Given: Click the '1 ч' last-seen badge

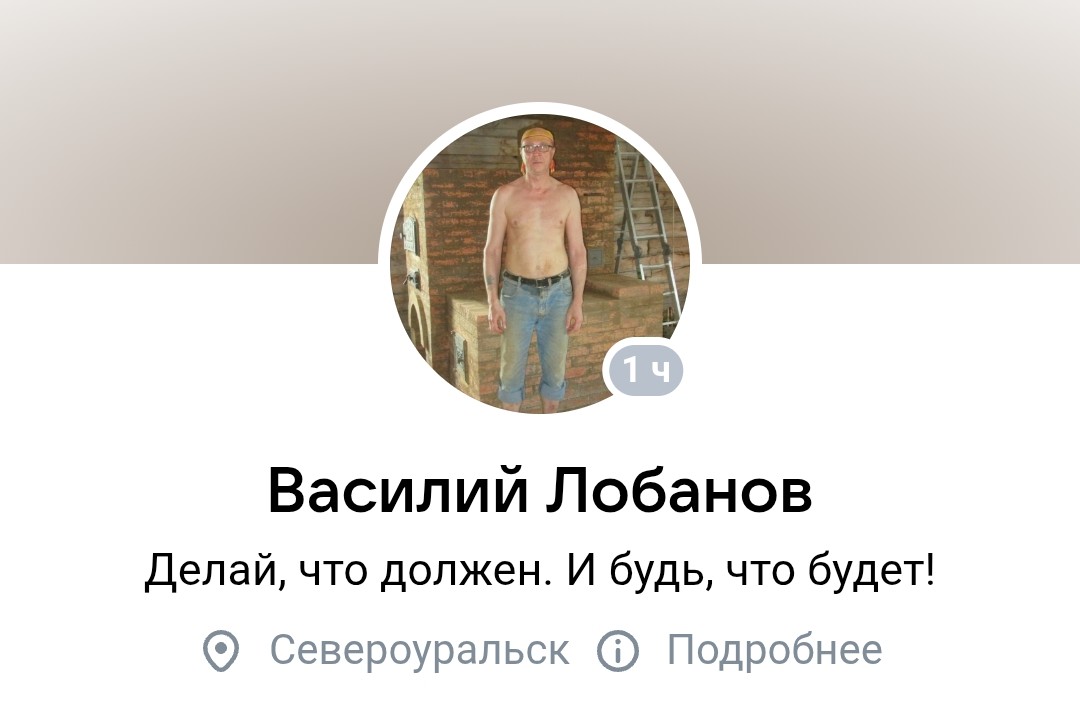Looking at the screenshot, I should click(645, 371).
